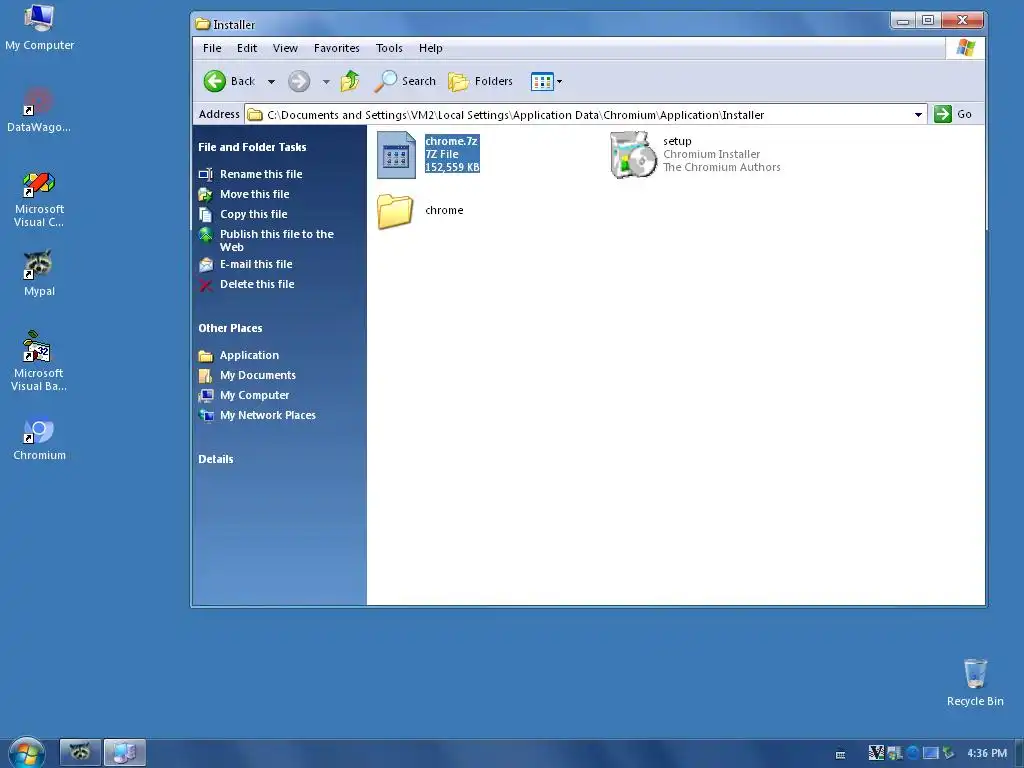Click the Copy this file icon
Image resolution: width=1024 pixels, height=768 pixels.
pyautogui.click(x=206, y=215)
